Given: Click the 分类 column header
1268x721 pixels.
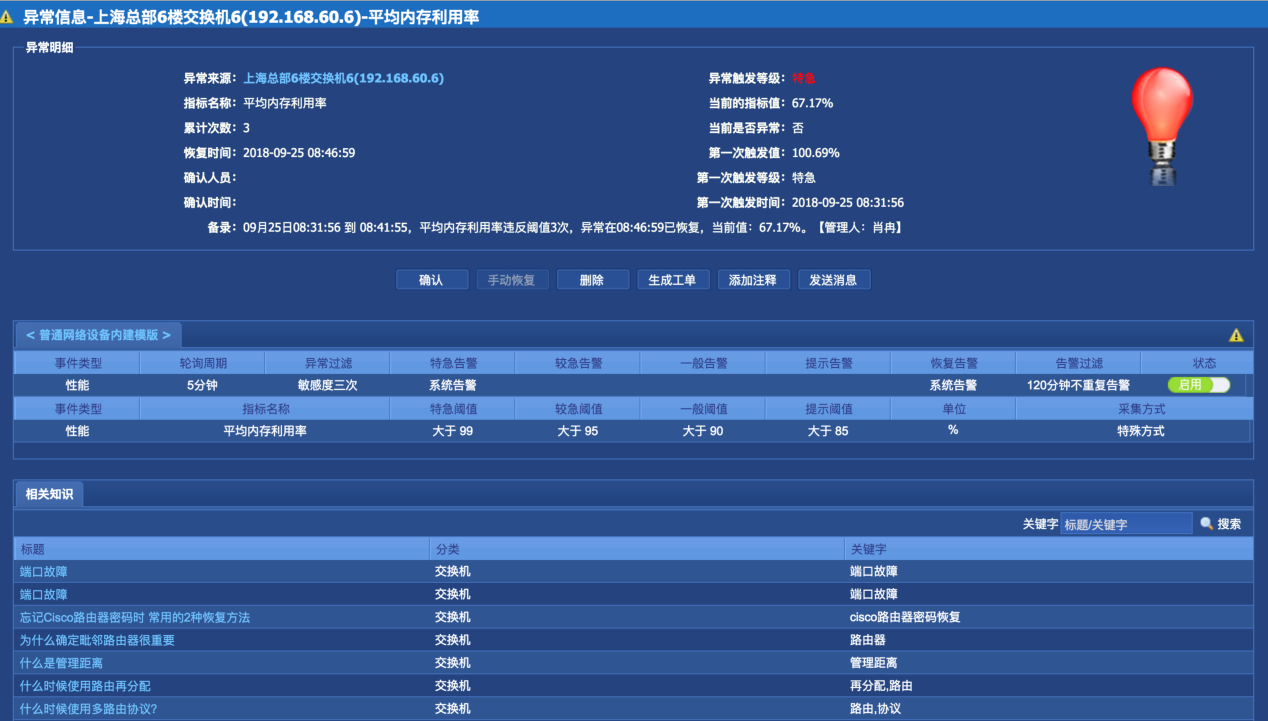Looking at the screenshot, I should [636, 549].
